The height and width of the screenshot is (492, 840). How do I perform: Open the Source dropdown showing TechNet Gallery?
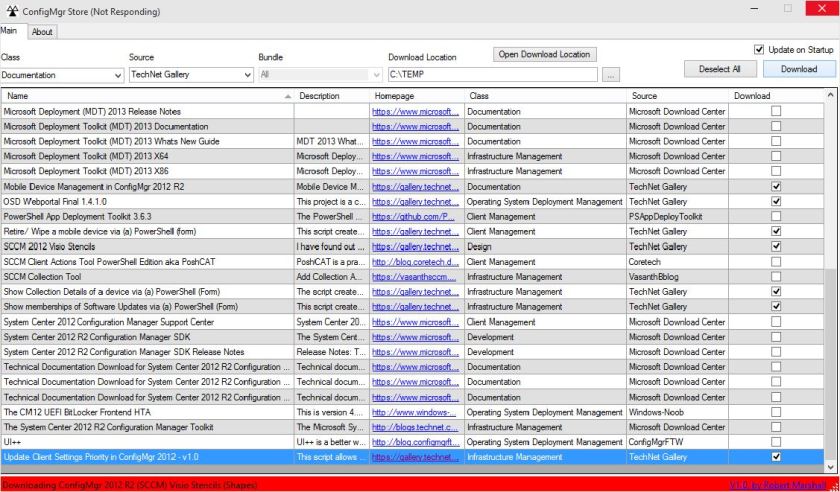[247, 74]
